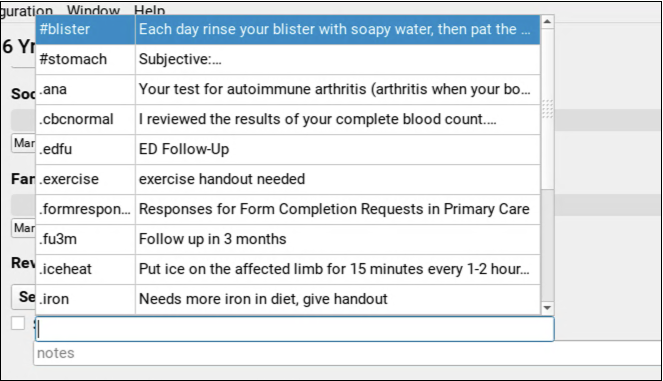Choose the #stomach template row

tap(288, 60)
